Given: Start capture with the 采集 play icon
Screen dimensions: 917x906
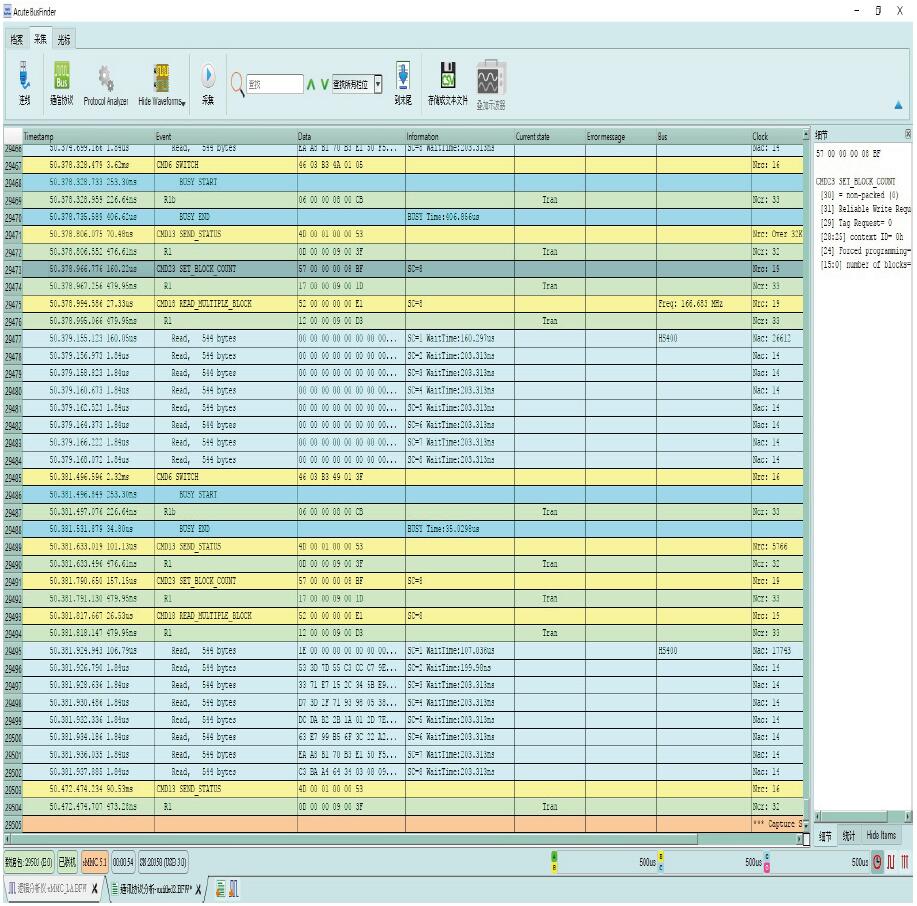Looking at the screenshot, I should click(208, 78).
